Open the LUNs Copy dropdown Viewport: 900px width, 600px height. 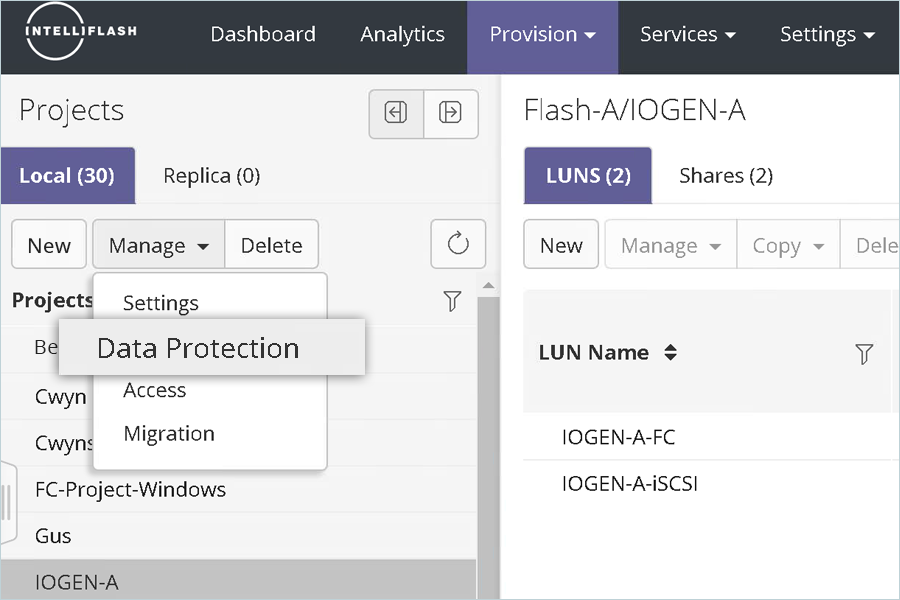tap(788, 244)
